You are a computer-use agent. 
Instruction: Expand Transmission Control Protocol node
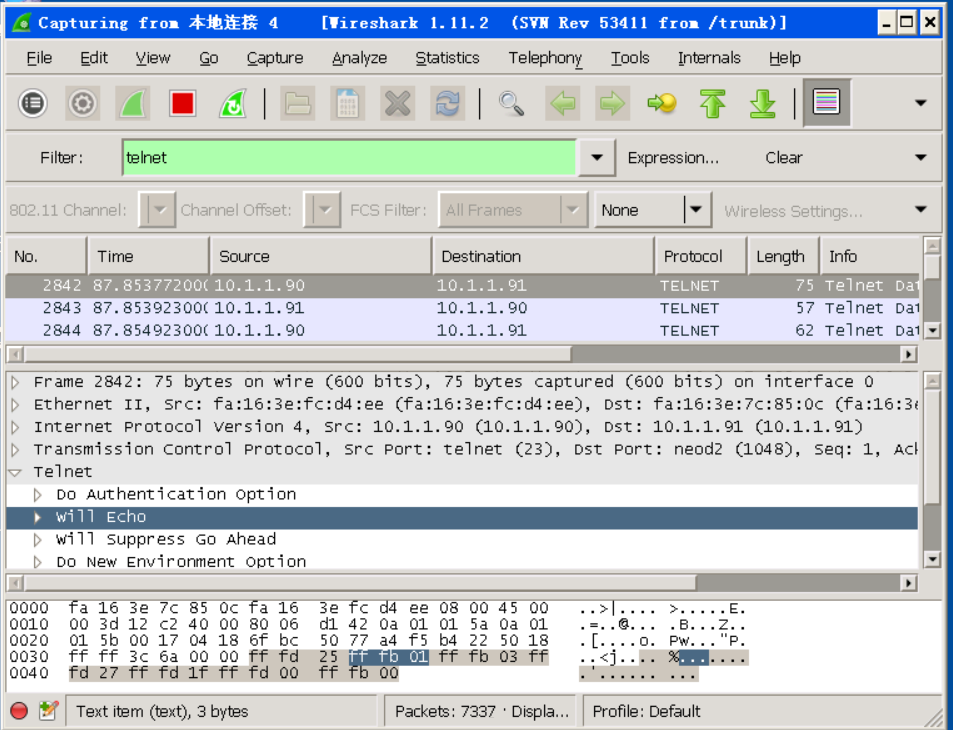pyautogui.click(x=16, y=450)
